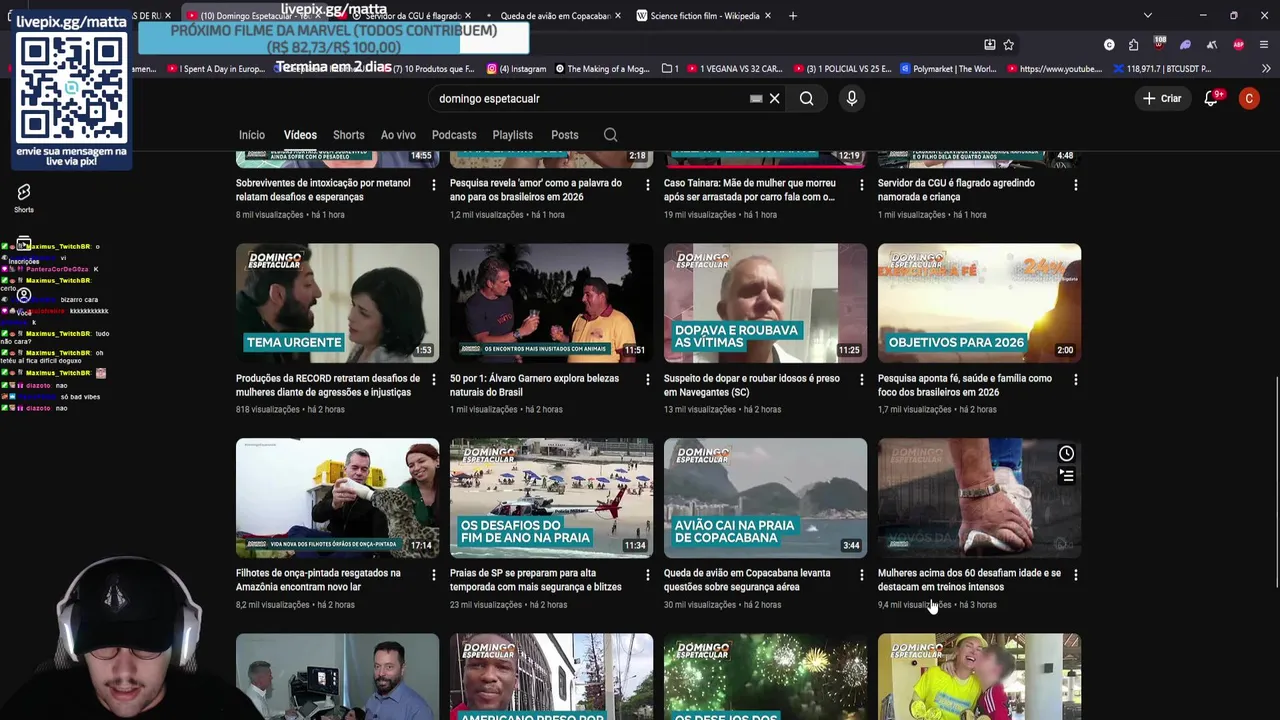Image resolution: width=1280 pixels, height=720 pixels.
Task: Open channel search next to the Posts tab
Action: (x=610, y=135)
